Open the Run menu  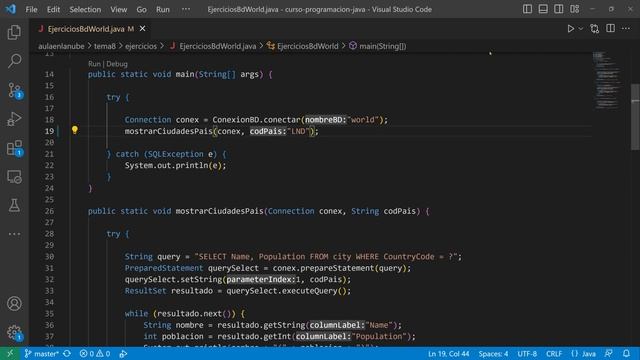(162, 9)
